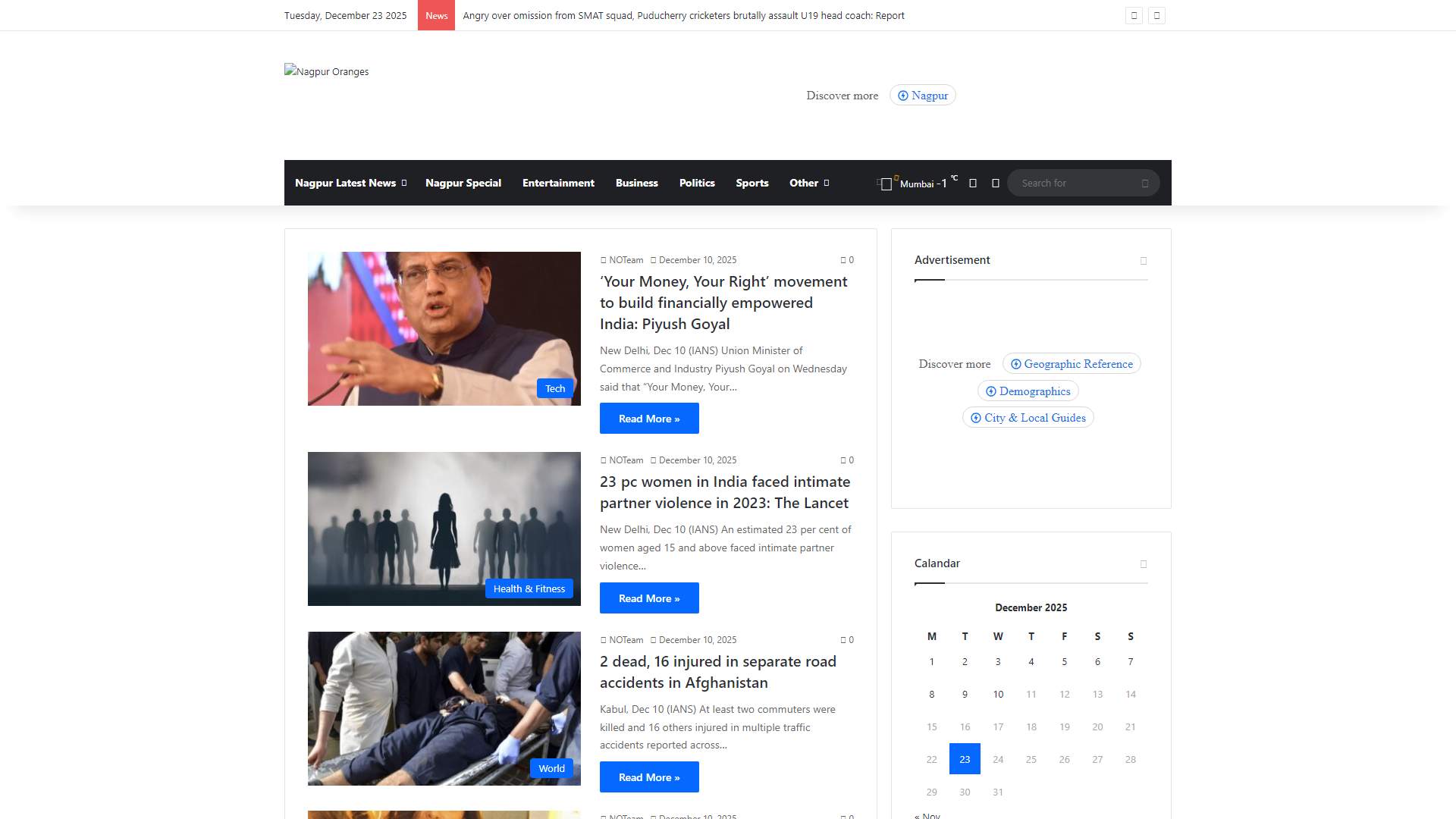
Task: Click Read More on Afghanistan accidents article
Action: [x=648, y=777]
